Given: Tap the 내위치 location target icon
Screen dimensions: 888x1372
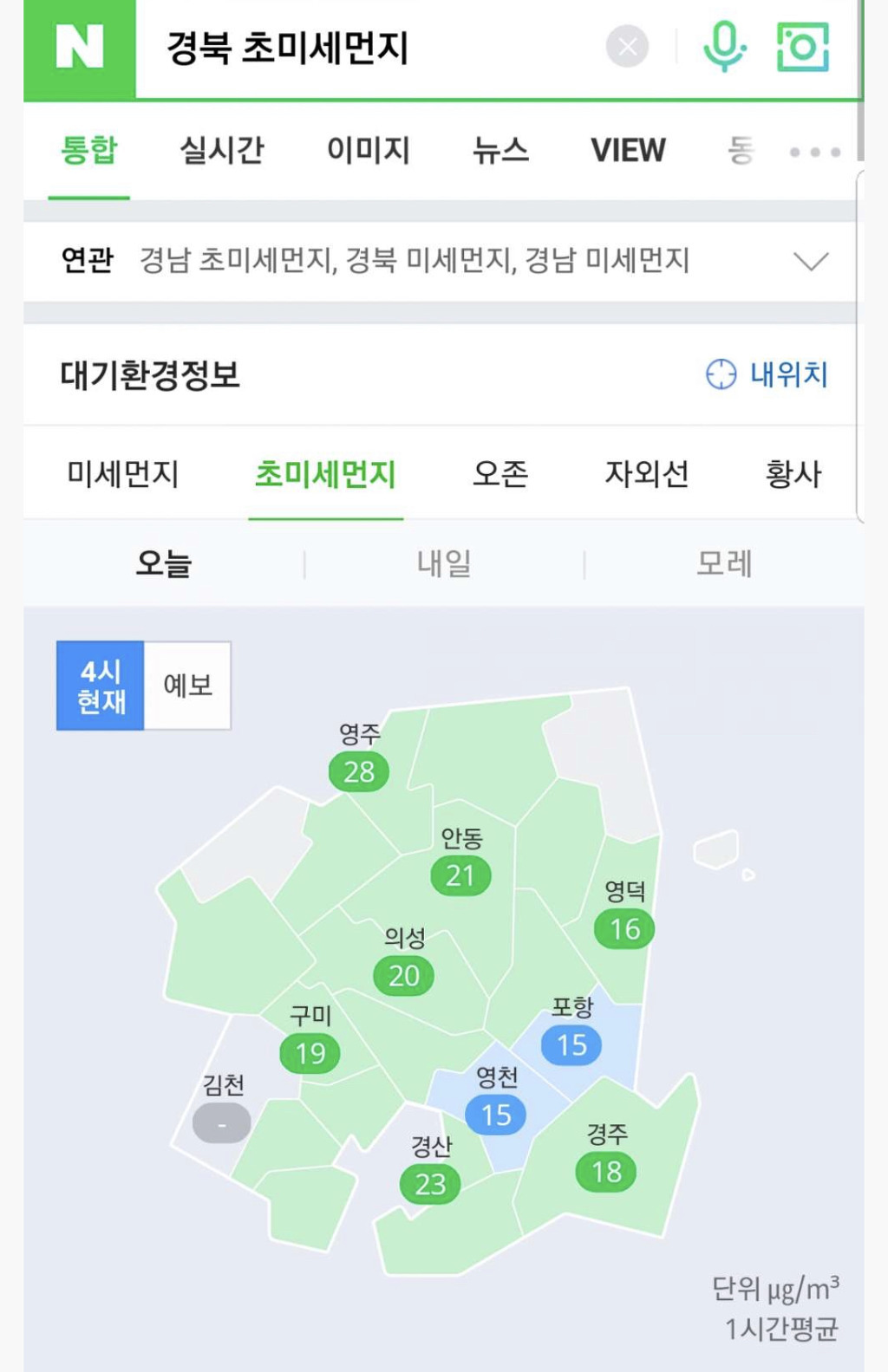Looking at the screenshot, I should click(x=721, y=374).
